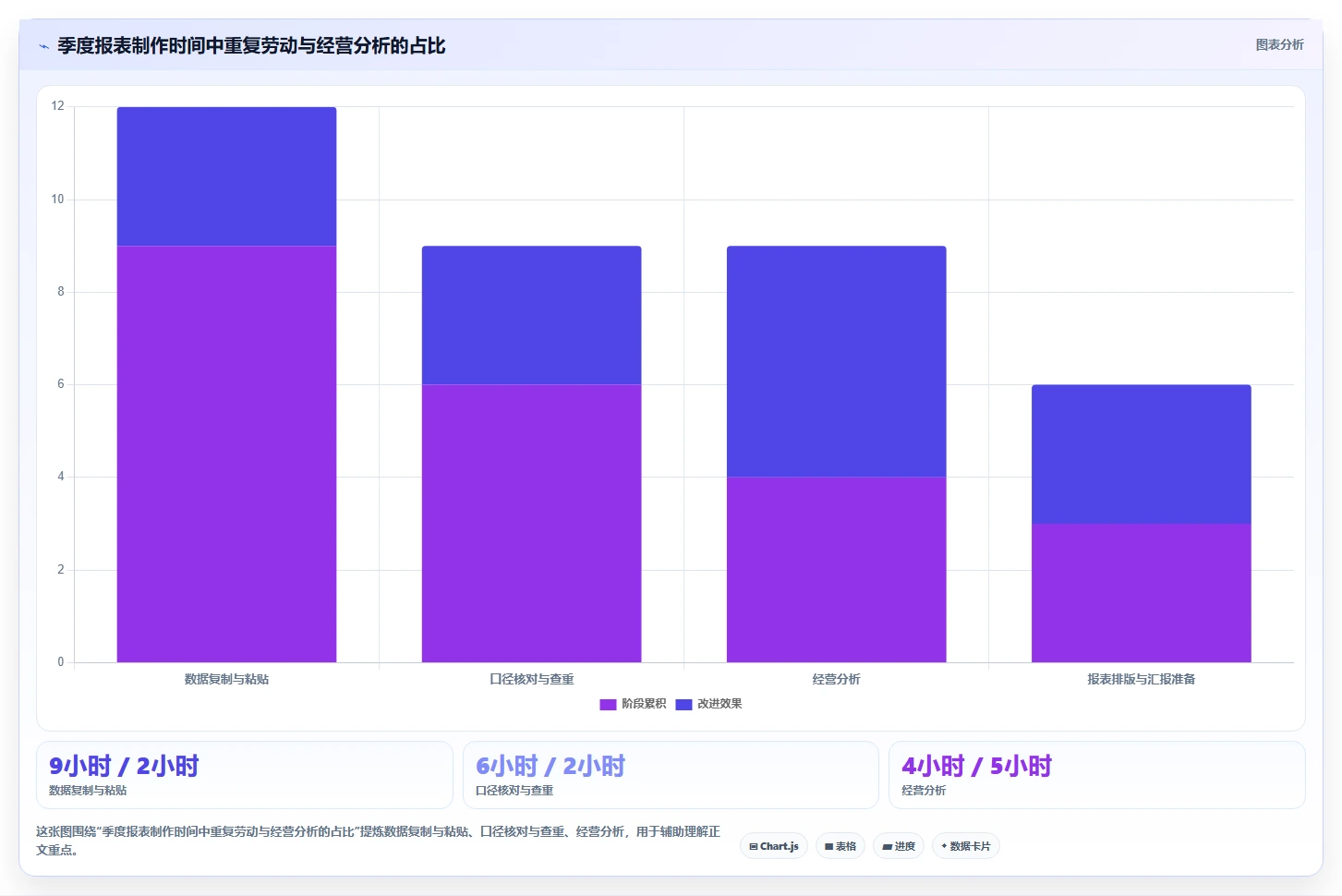
Task: Click the y-axis value 6
Action: 61,384
